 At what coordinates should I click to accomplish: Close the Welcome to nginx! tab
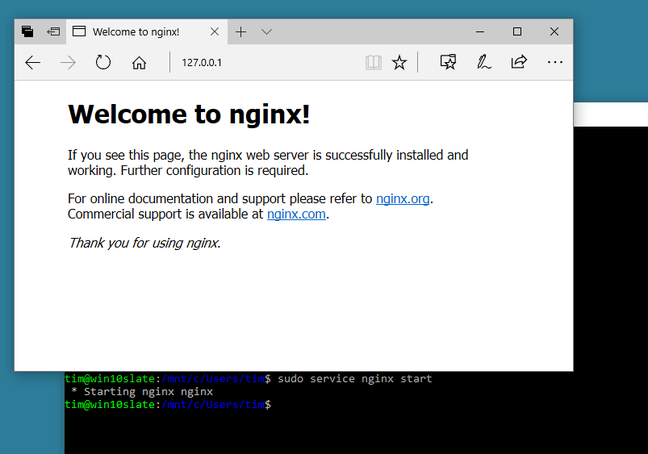(214, 32)
